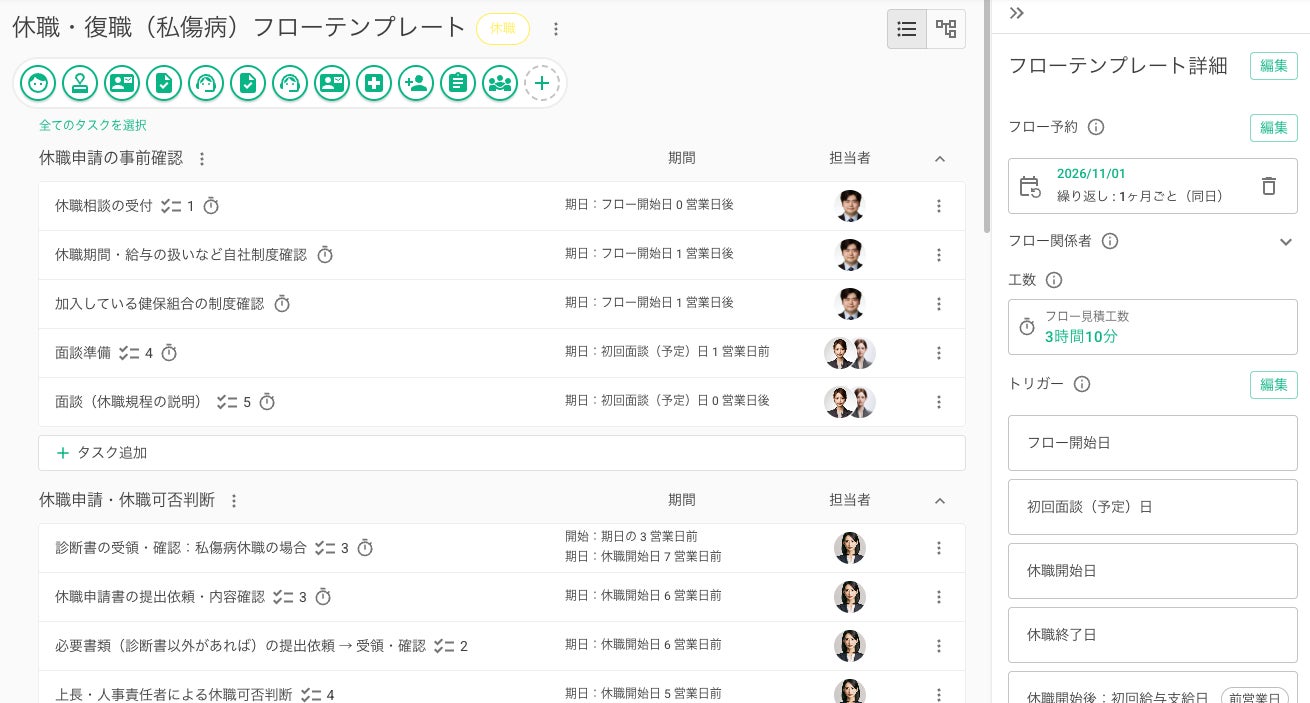Click the stopwatch icon in フロー見積工数 box

pos(1027,327)
